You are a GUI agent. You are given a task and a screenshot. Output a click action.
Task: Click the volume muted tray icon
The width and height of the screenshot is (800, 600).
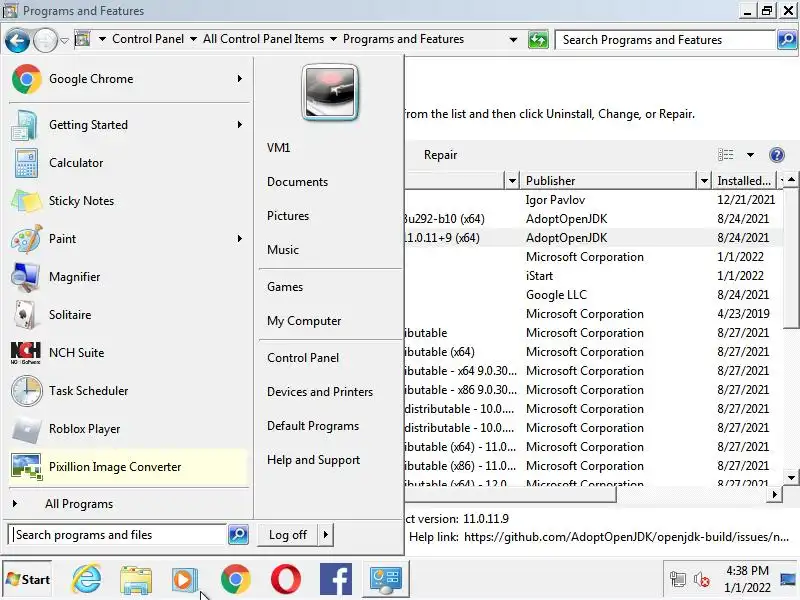(x=702, y=580)
